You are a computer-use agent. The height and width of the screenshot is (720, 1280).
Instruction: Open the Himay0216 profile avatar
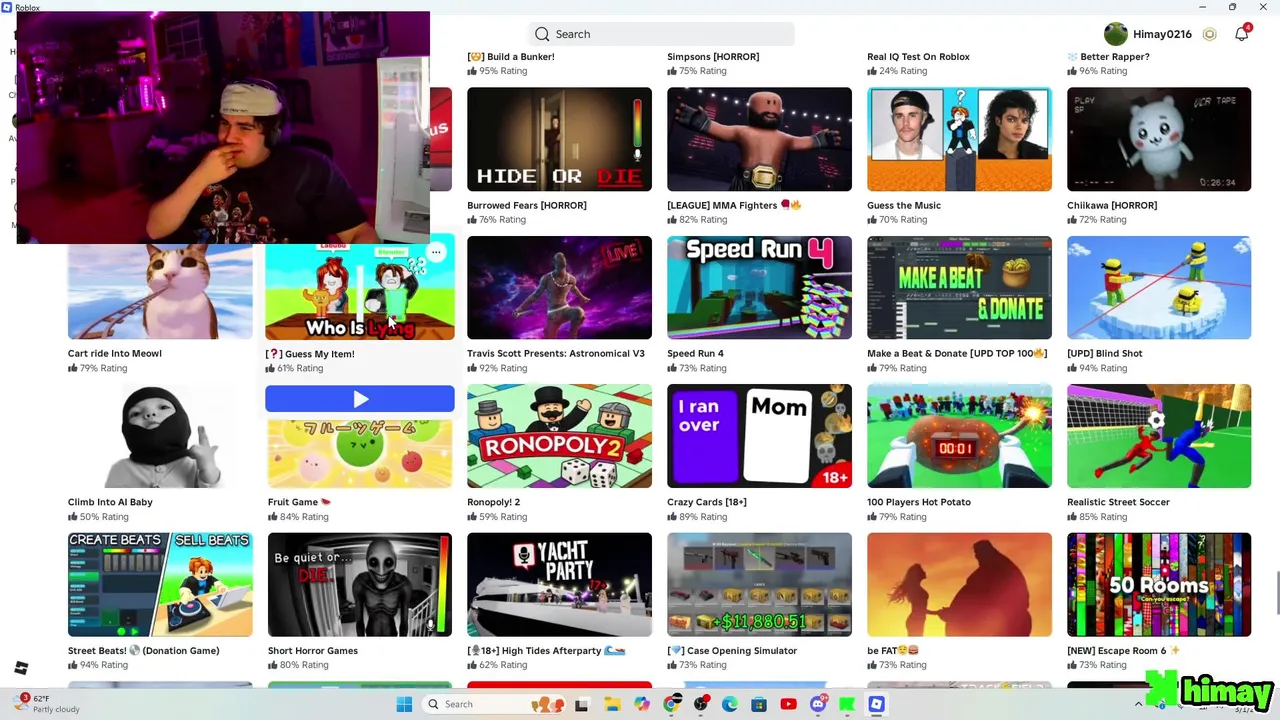click(1115, 34)
